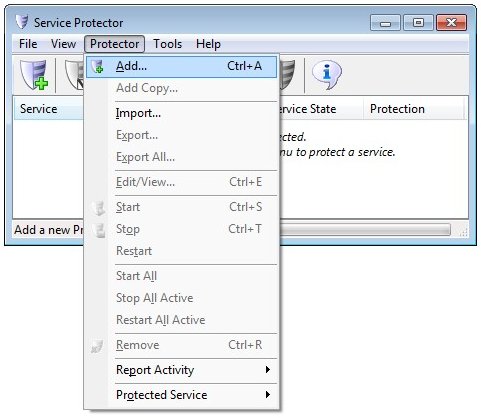The image size is (481, 418).
Task: Click the faded icon beside Remove entry
Action: [97, 345]
